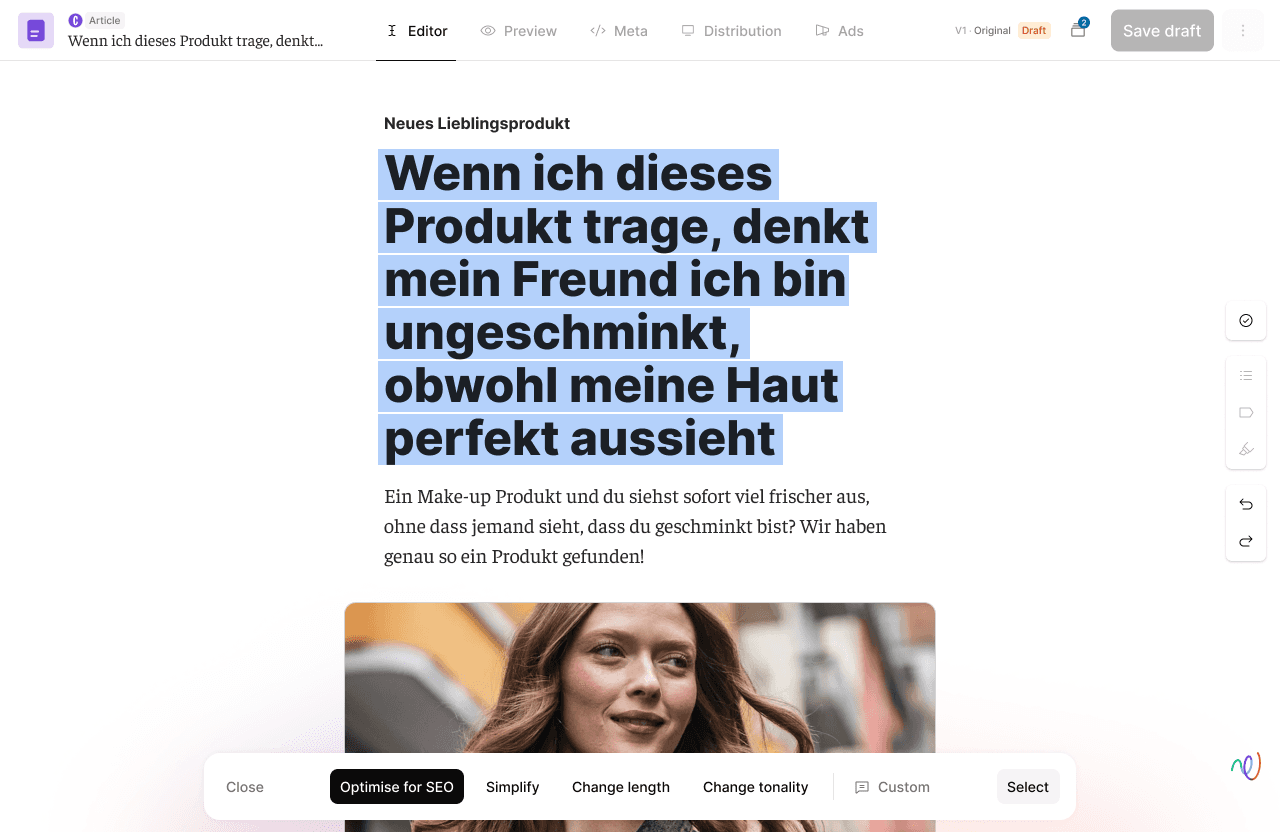Click the tag label icon in right sidebar
The image size is (1280, 832).
[1246, 412]
